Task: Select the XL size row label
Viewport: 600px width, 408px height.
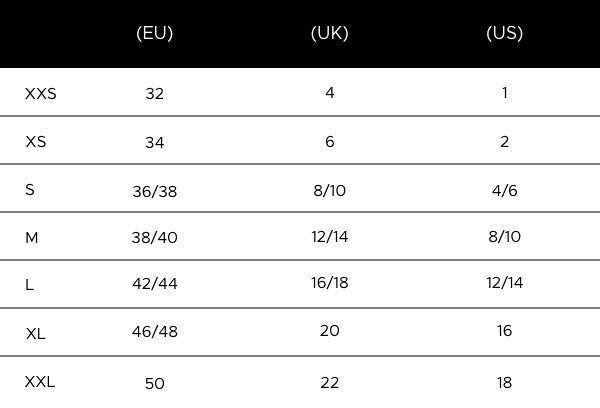Action: click(x=36, y=334)
